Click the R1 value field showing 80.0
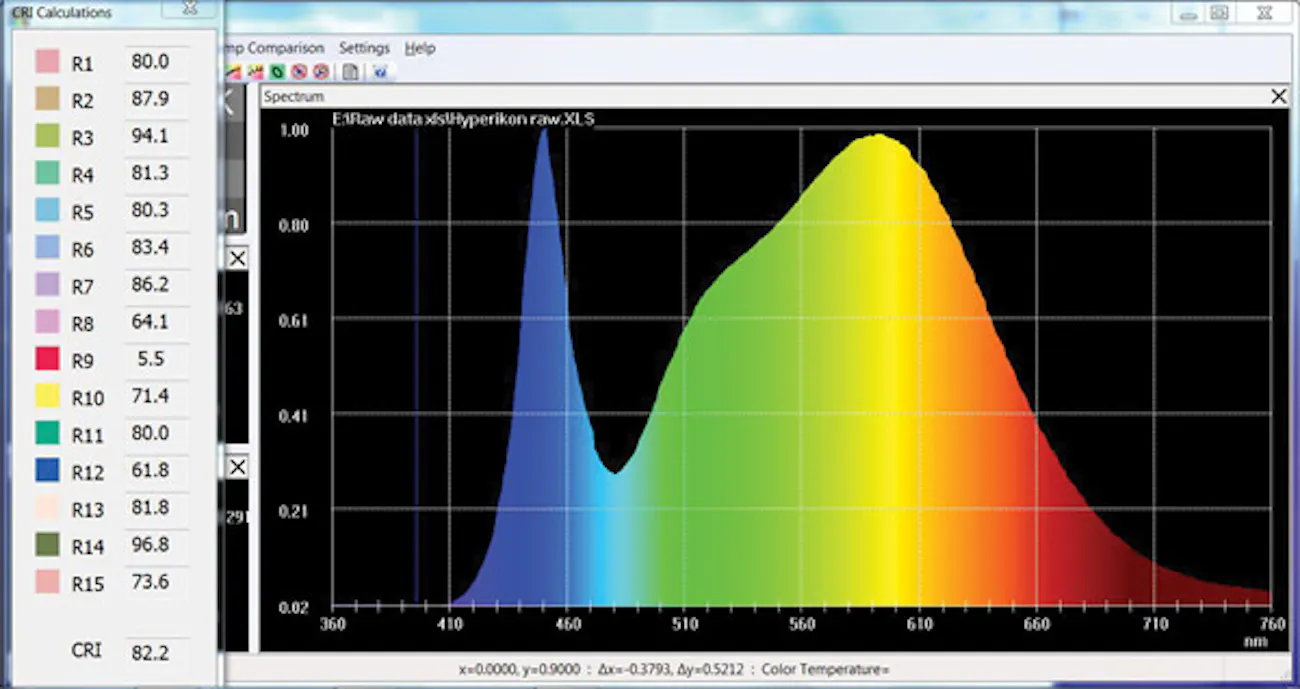Viewport: 1300px width, 689px height. [156, 62]
